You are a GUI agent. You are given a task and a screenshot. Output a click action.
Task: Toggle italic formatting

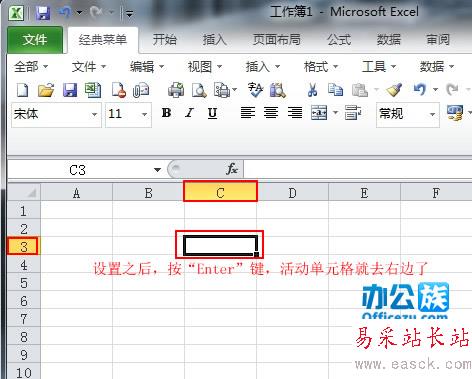tap(189, 113)
